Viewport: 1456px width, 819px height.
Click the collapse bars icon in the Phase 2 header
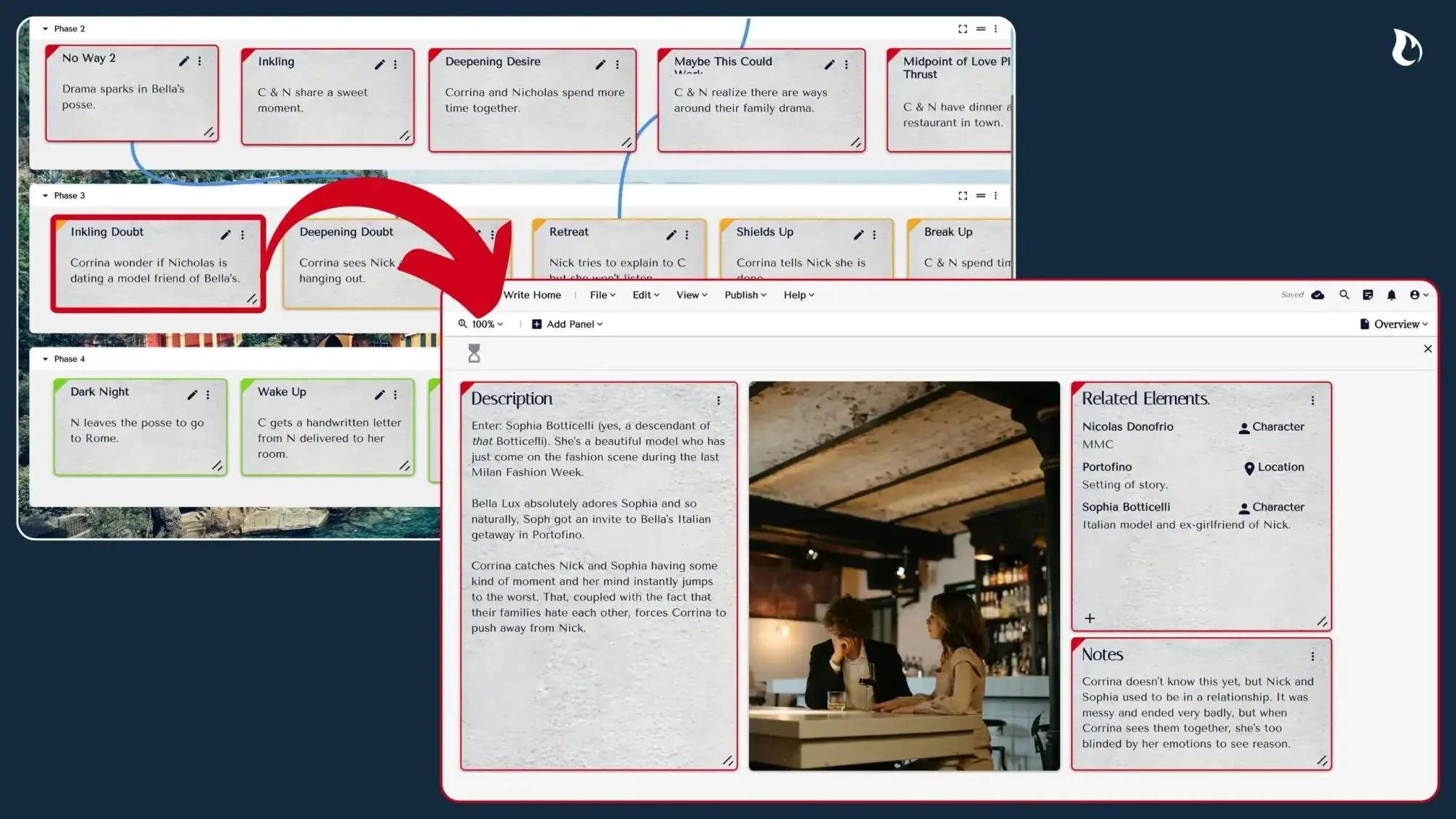[x=981, y=29]
